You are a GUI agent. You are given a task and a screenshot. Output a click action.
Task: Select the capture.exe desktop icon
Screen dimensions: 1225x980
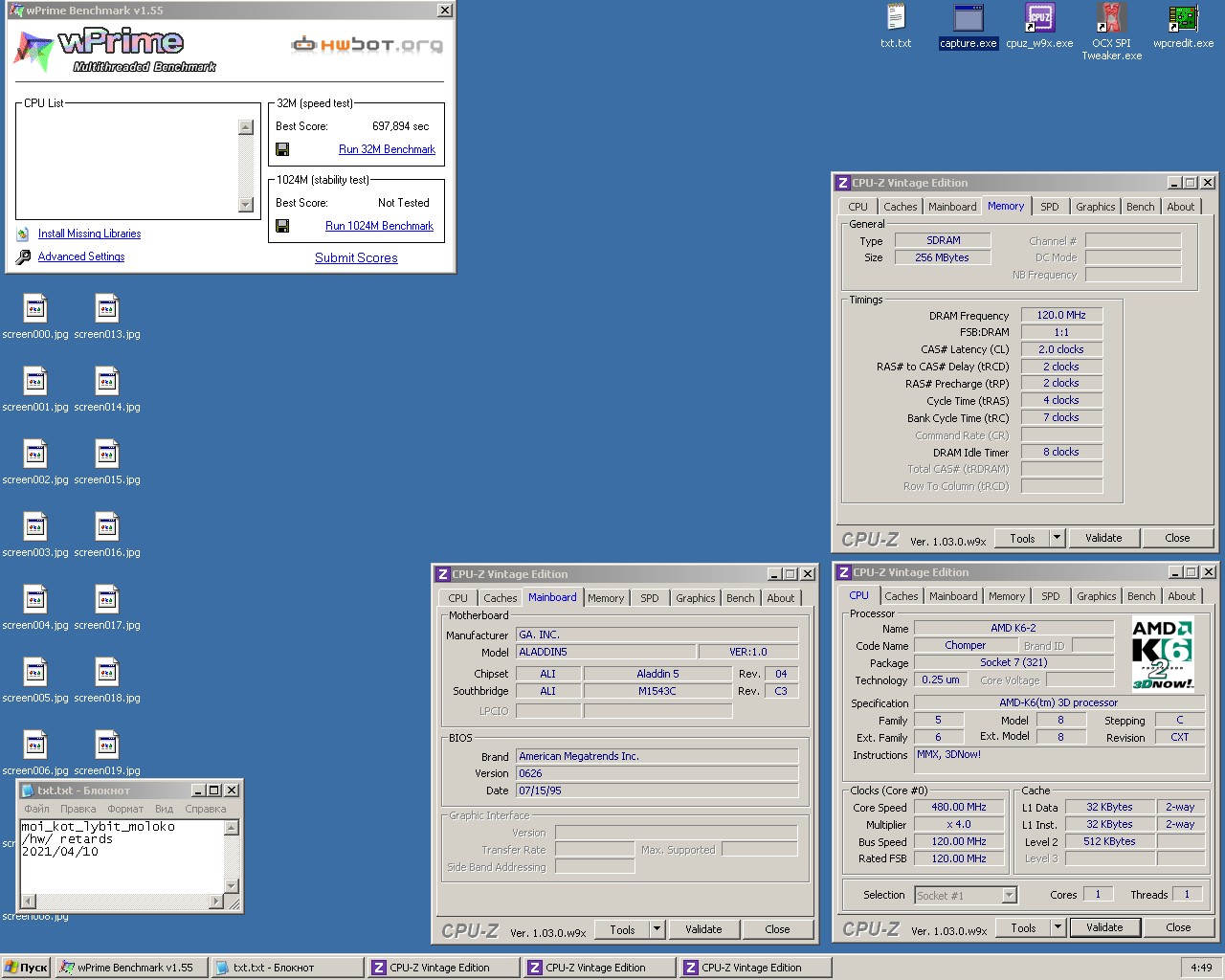click(x=969, y=26)
